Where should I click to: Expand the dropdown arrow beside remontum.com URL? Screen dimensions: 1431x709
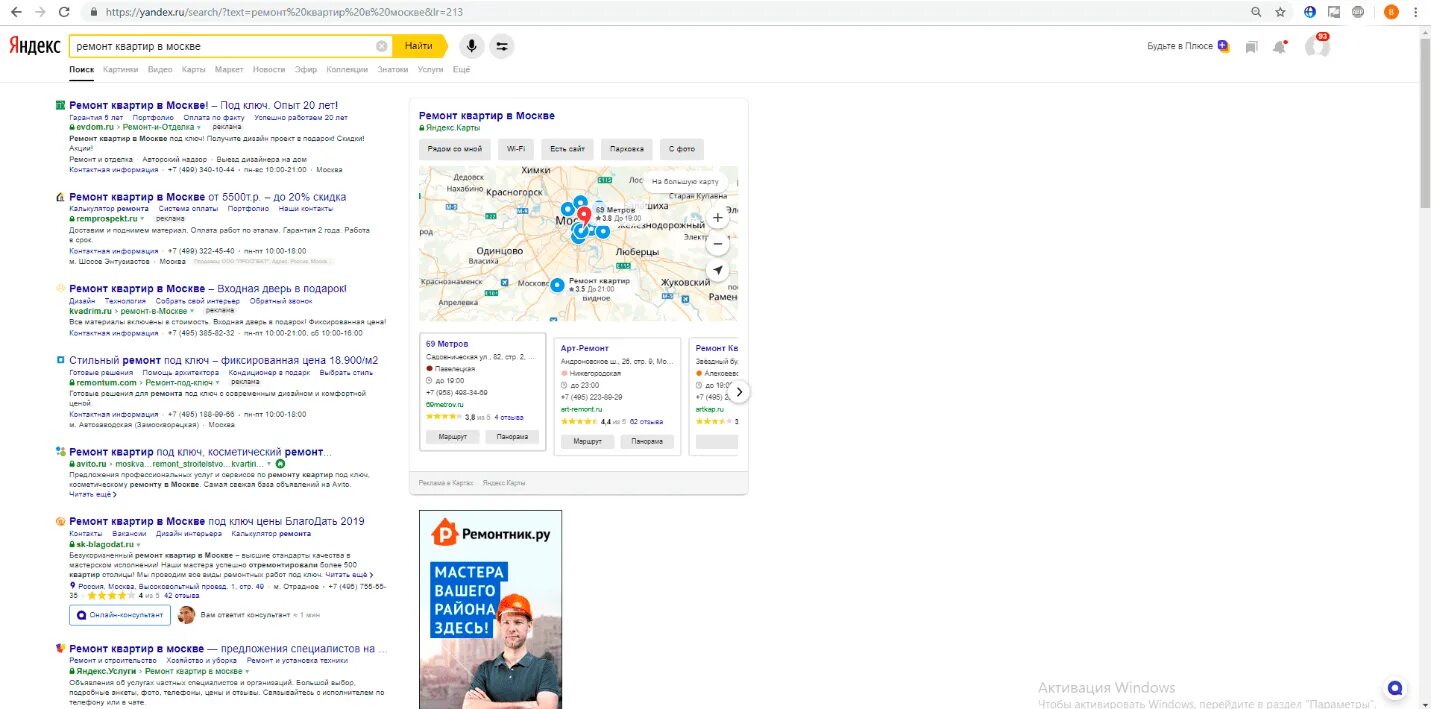218,383
